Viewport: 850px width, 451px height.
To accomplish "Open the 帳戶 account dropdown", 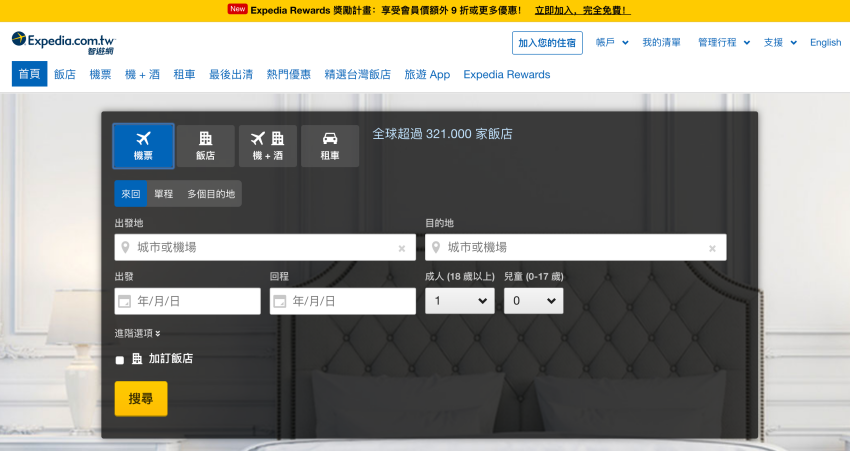I will coord(612,42).
